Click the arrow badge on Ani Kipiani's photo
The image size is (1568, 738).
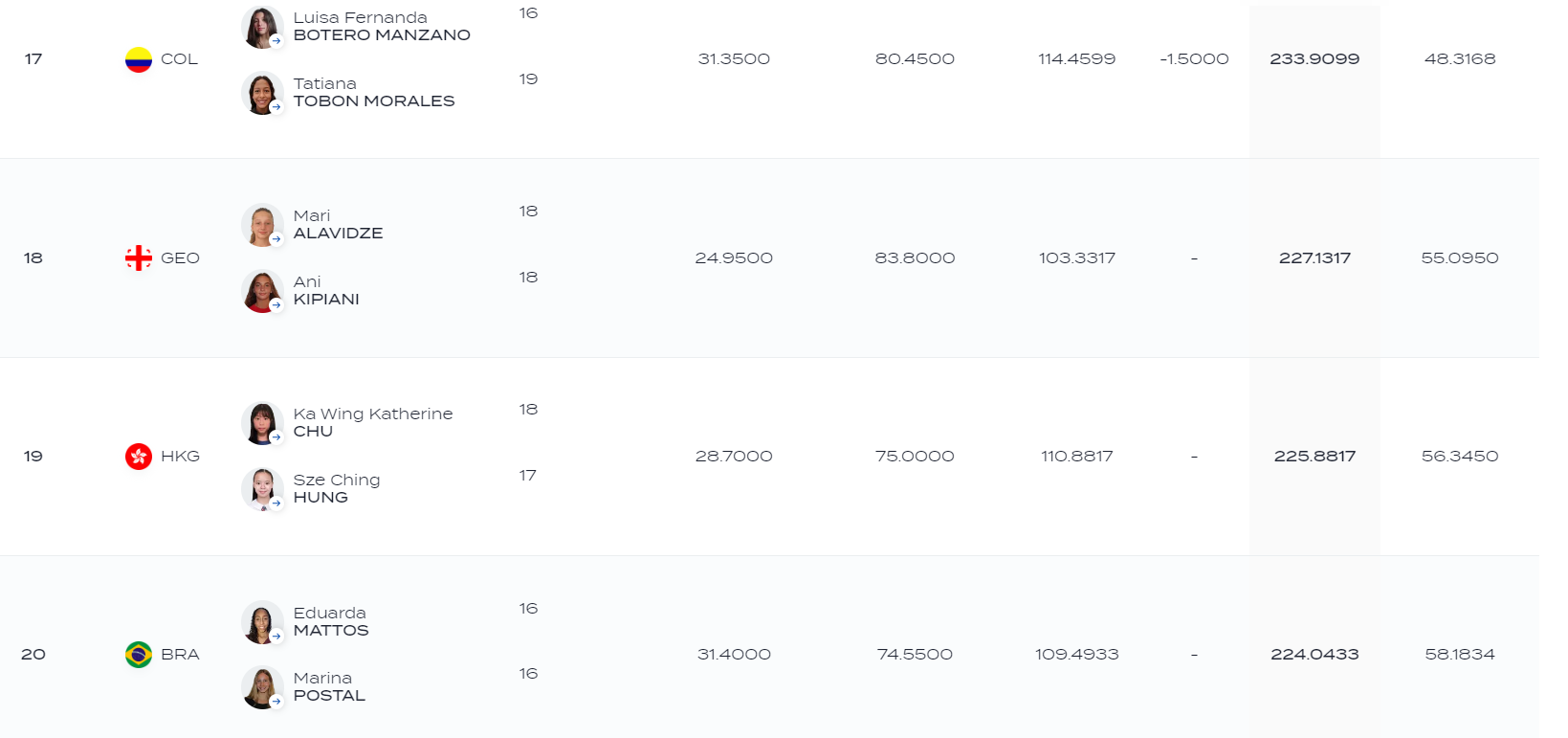point(276,305)
